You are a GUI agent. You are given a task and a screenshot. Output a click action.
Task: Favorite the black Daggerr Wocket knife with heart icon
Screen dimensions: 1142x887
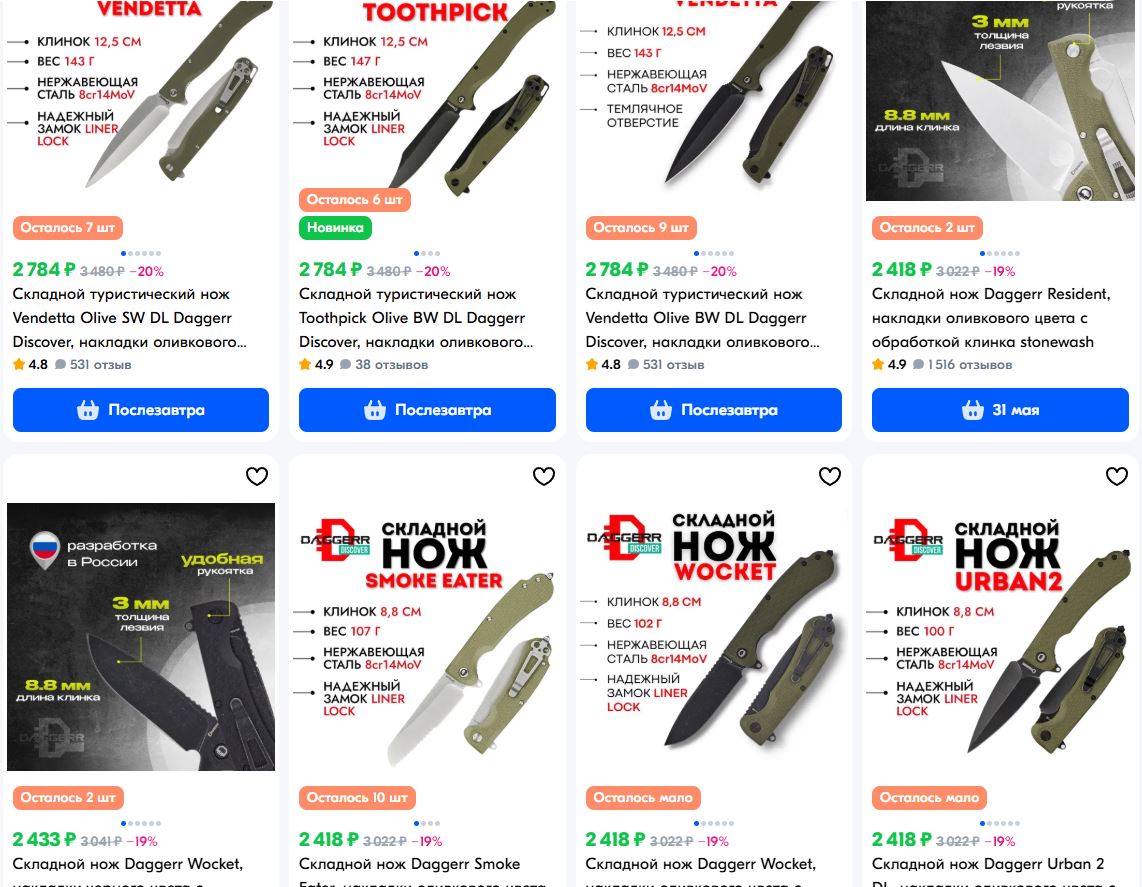click(256, 476)
